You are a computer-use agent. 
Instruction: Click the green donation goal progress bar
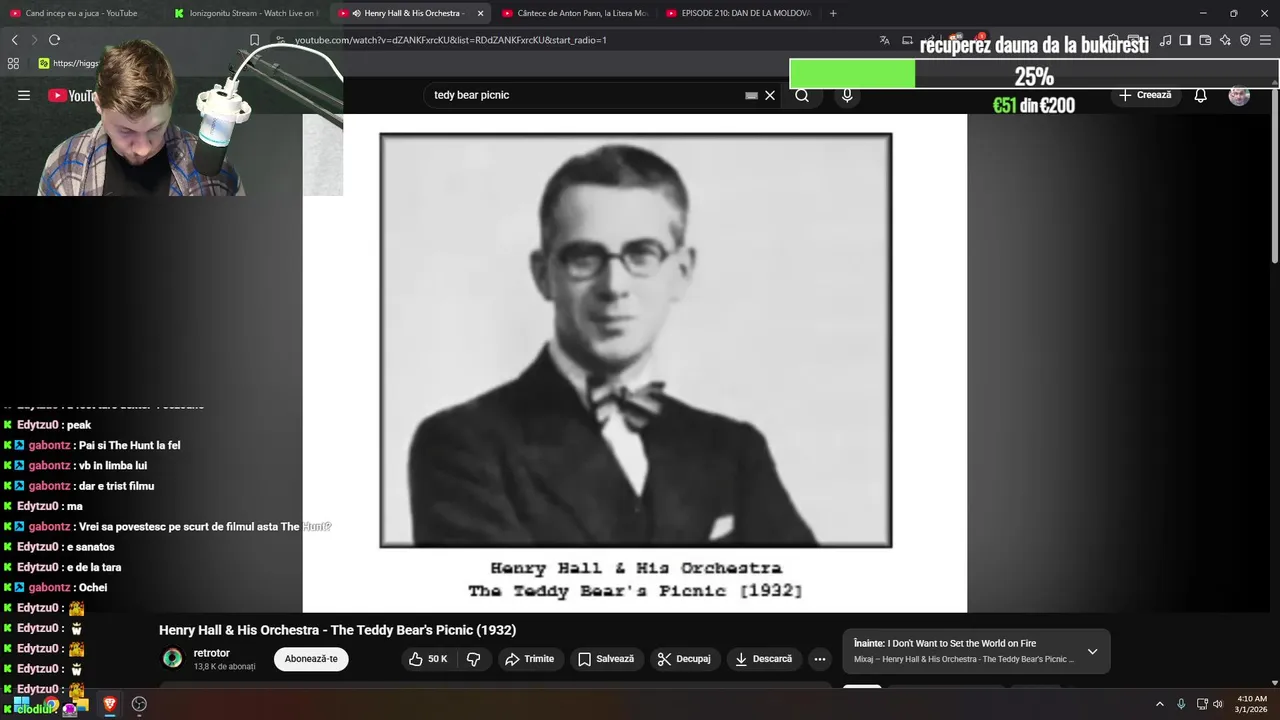click(852, 75)
